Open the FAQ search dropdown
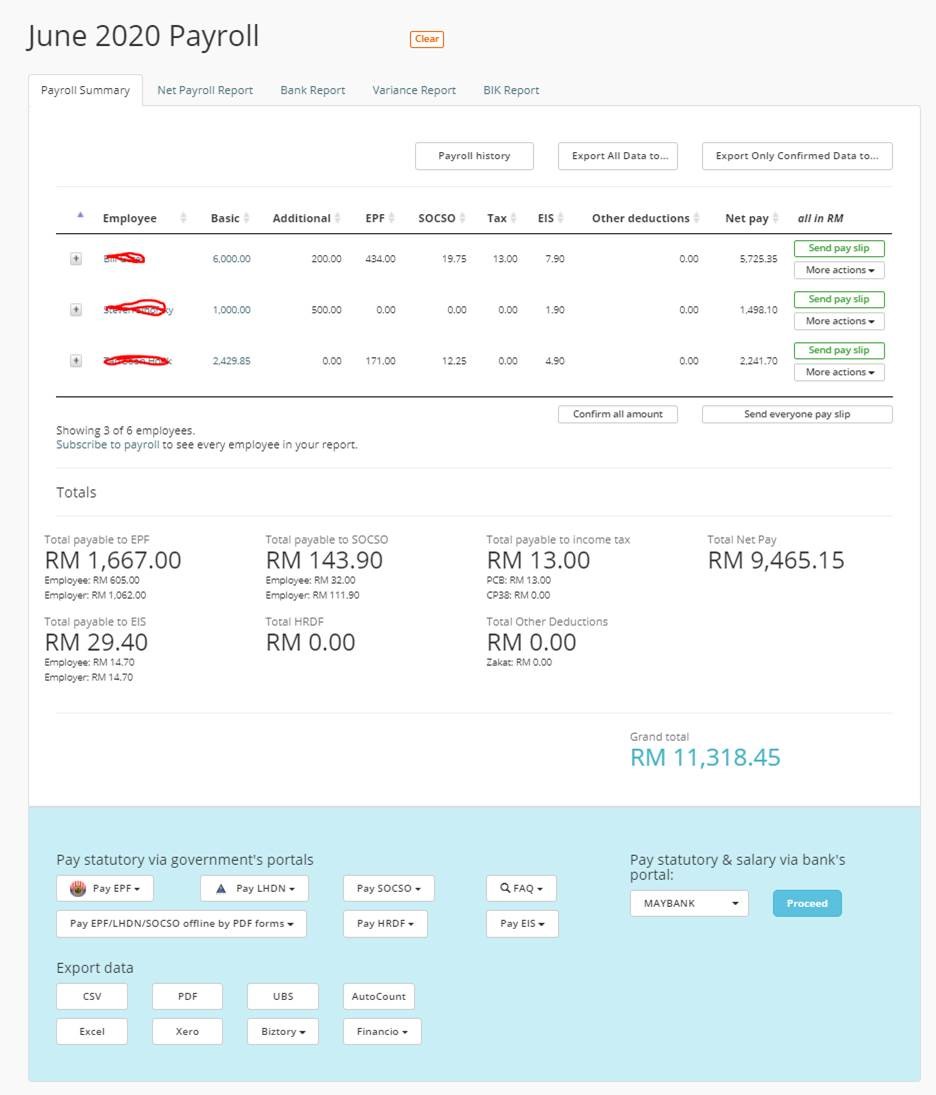 coord(521,888)
